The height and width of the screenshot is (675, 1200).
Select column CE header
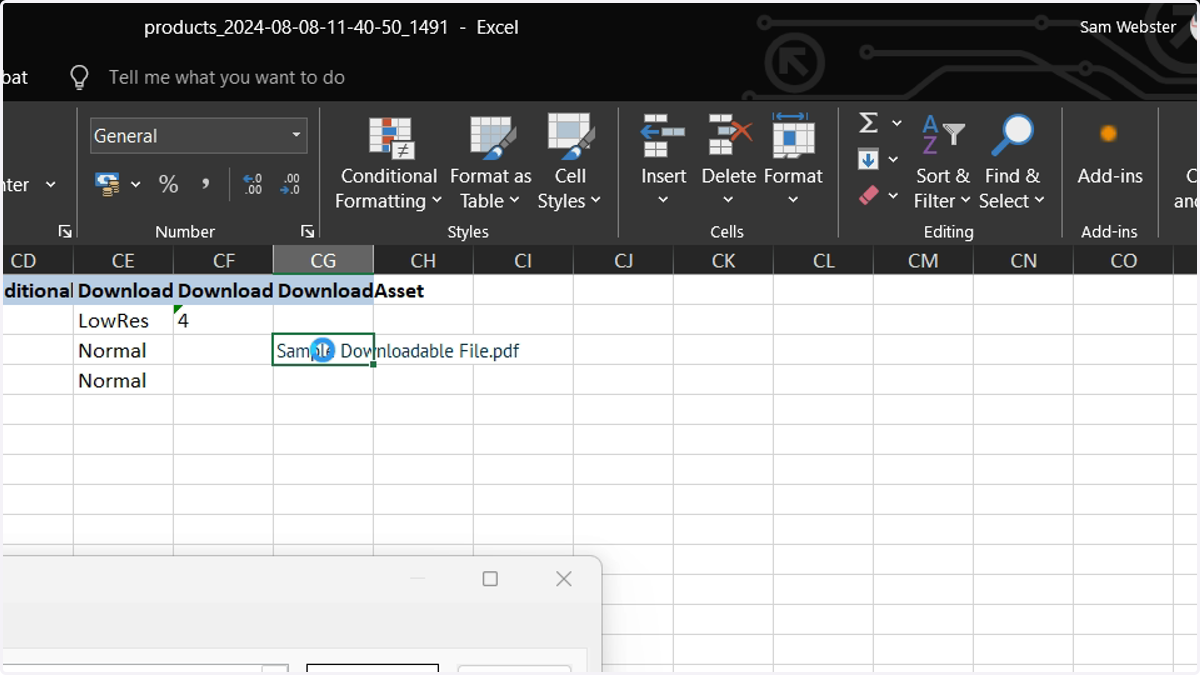coord(123,260)
